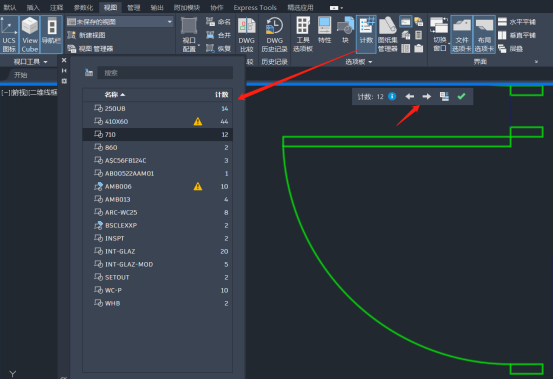Open the 块 blocks palette
The image size is (553, 380).
(x=345, y=31)
